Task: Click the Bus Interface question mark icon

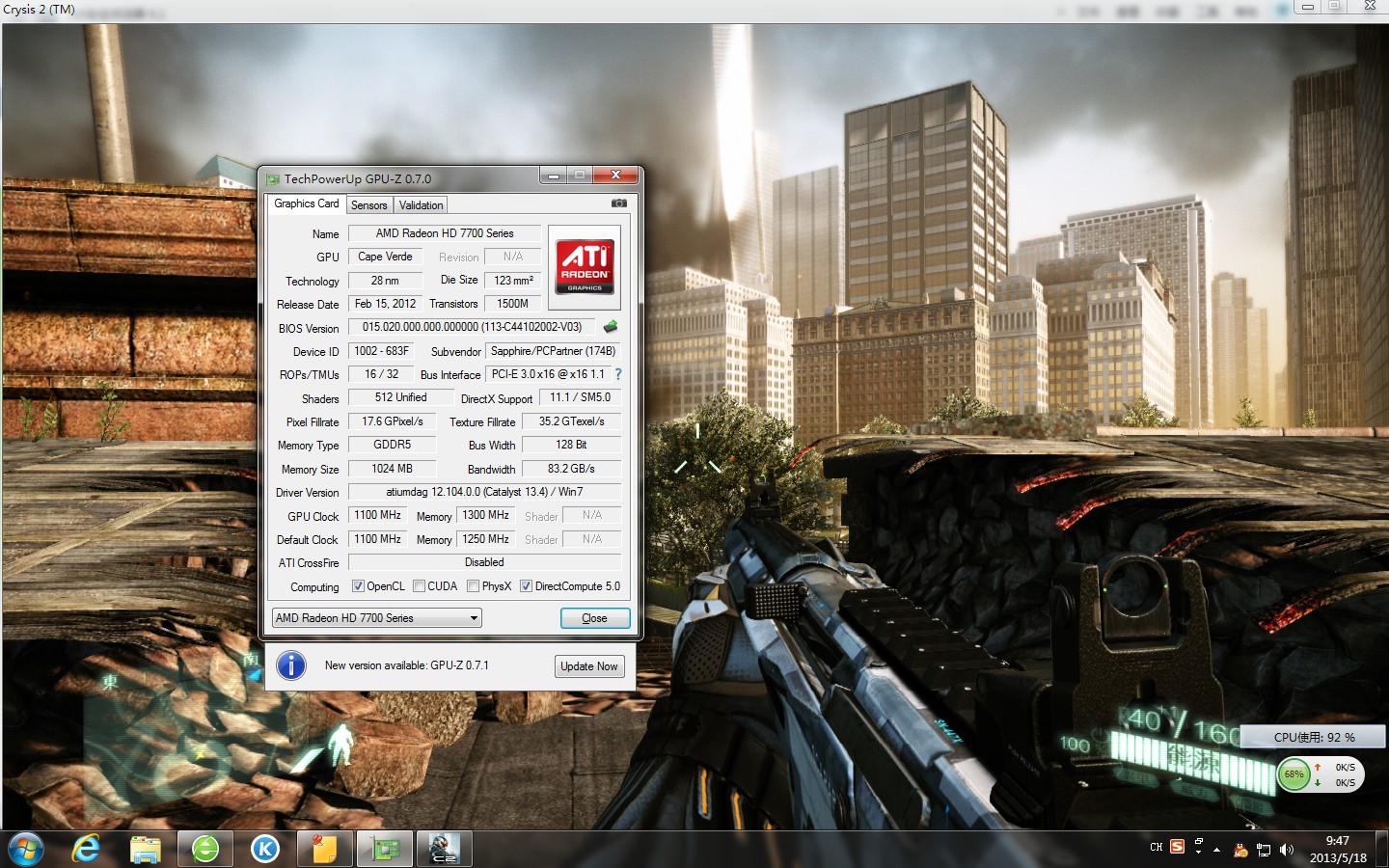Action: point(618,374)
